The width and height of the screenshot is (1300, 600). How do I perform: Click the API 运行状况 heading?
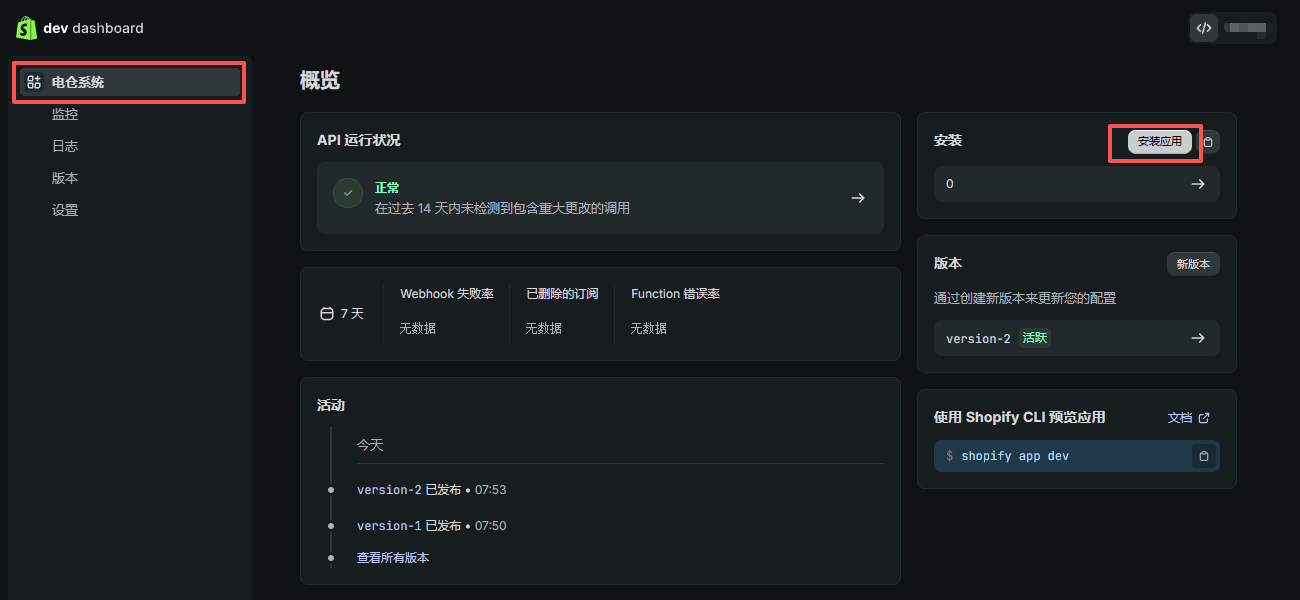[359, 140]
